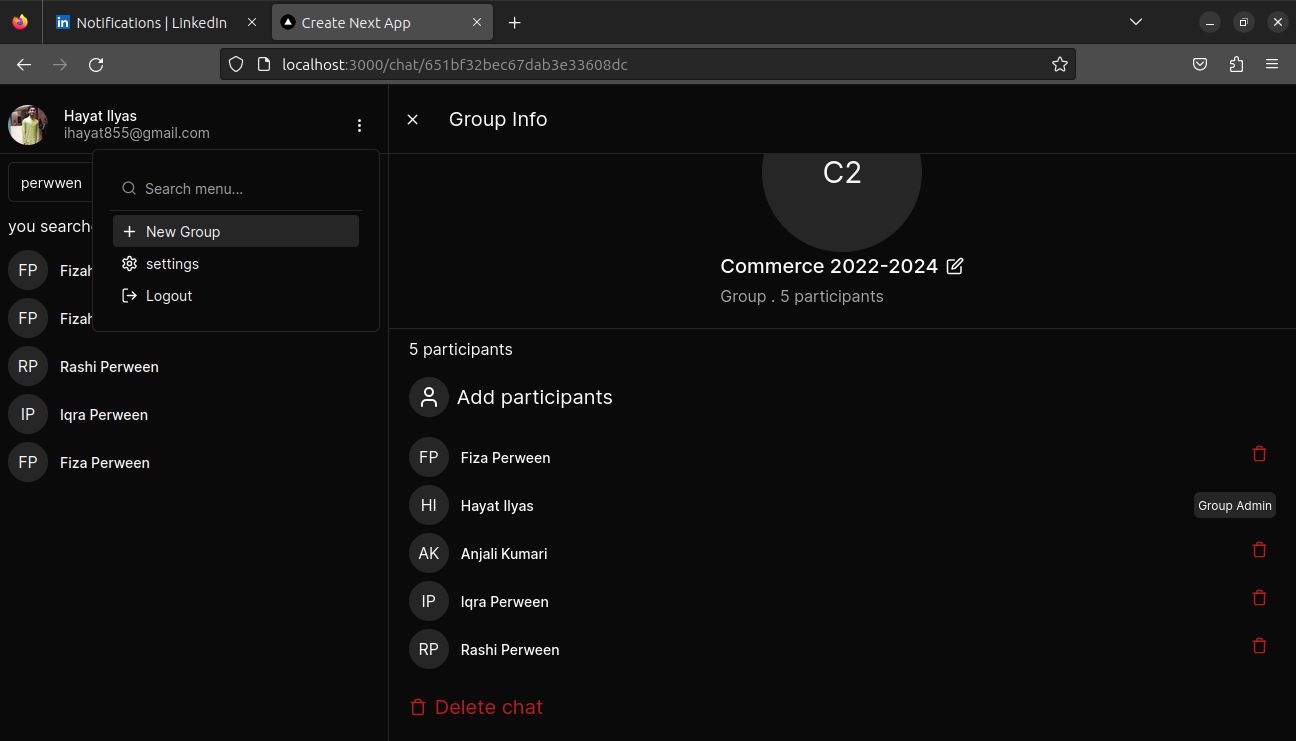Viewport: 1296px width, 741px height.
Task: Click the edit group name pencil icon
Action: 955,266
